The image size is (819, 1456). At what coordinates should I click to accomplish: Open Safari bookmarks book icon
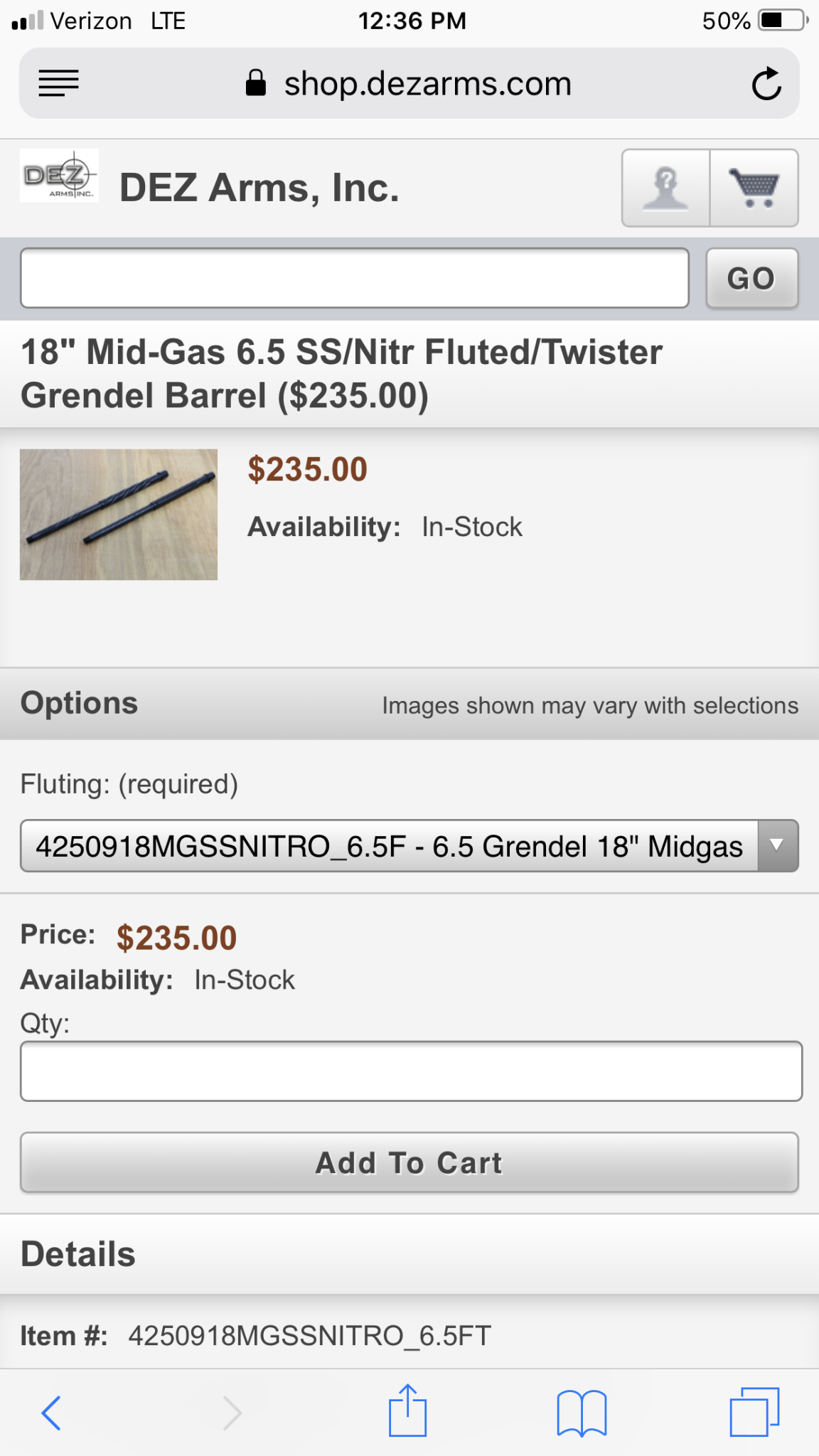pos(582,1413)
